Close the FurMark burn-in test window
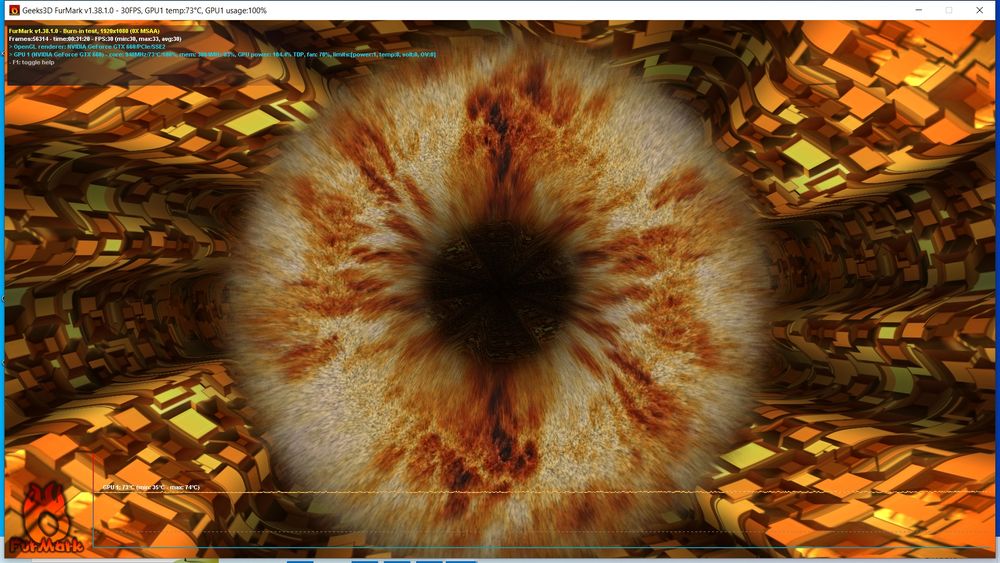This screenshot has height=563, width=1000. coord(979,10)
